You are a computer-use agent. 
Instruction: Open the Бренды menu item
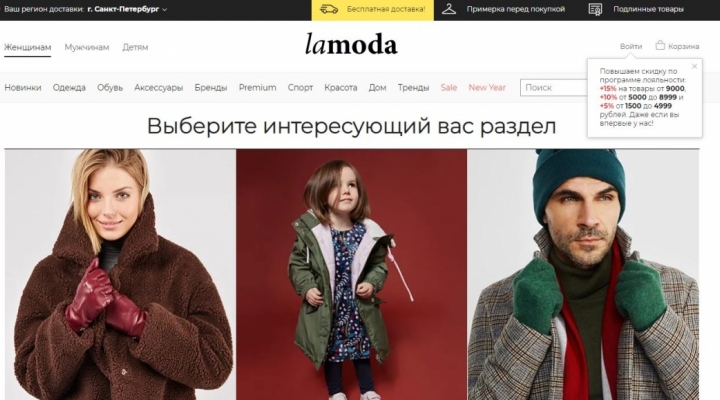pyautogui.click(x=211, y=87)
